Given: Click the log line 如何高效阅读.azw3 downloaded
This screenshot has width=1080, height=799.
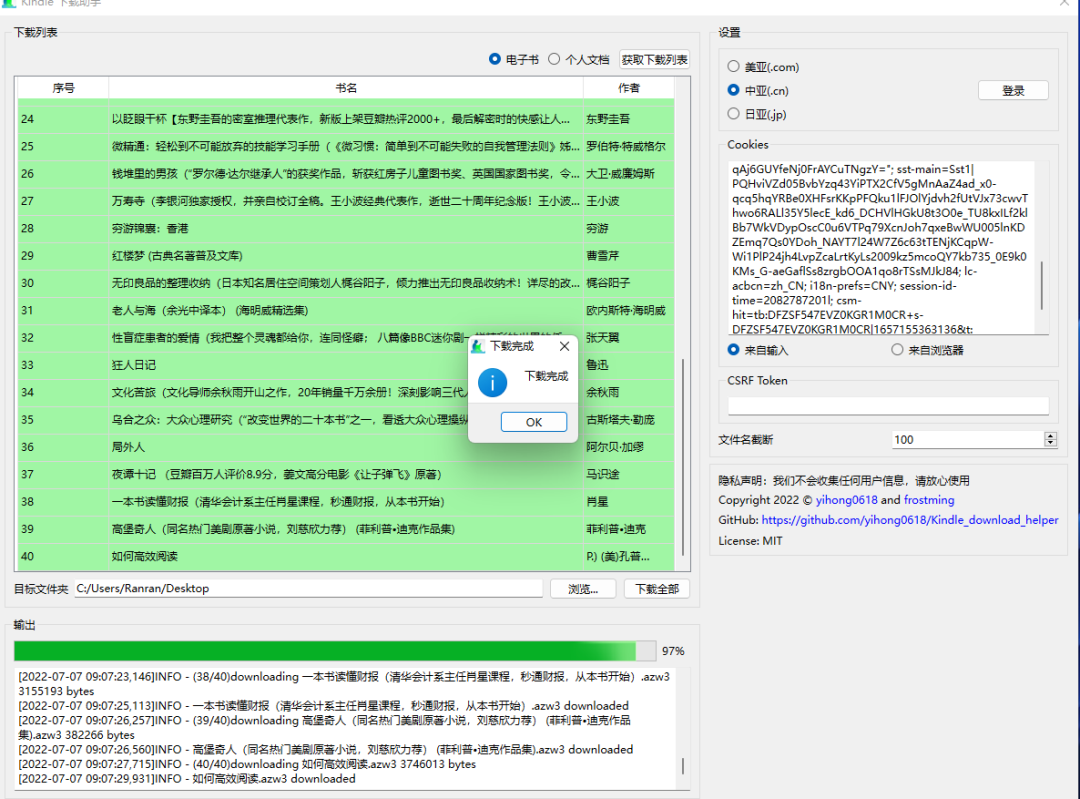Looking at the screenshot, I should point(187,778).
